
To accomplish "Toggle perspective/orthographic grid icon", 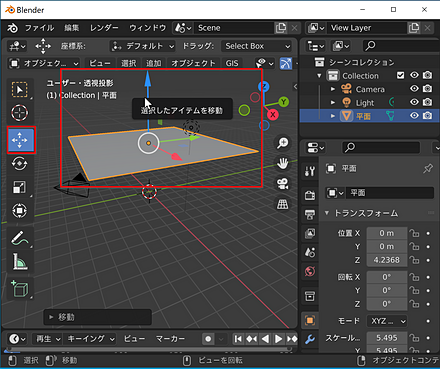I will [283, 204].
